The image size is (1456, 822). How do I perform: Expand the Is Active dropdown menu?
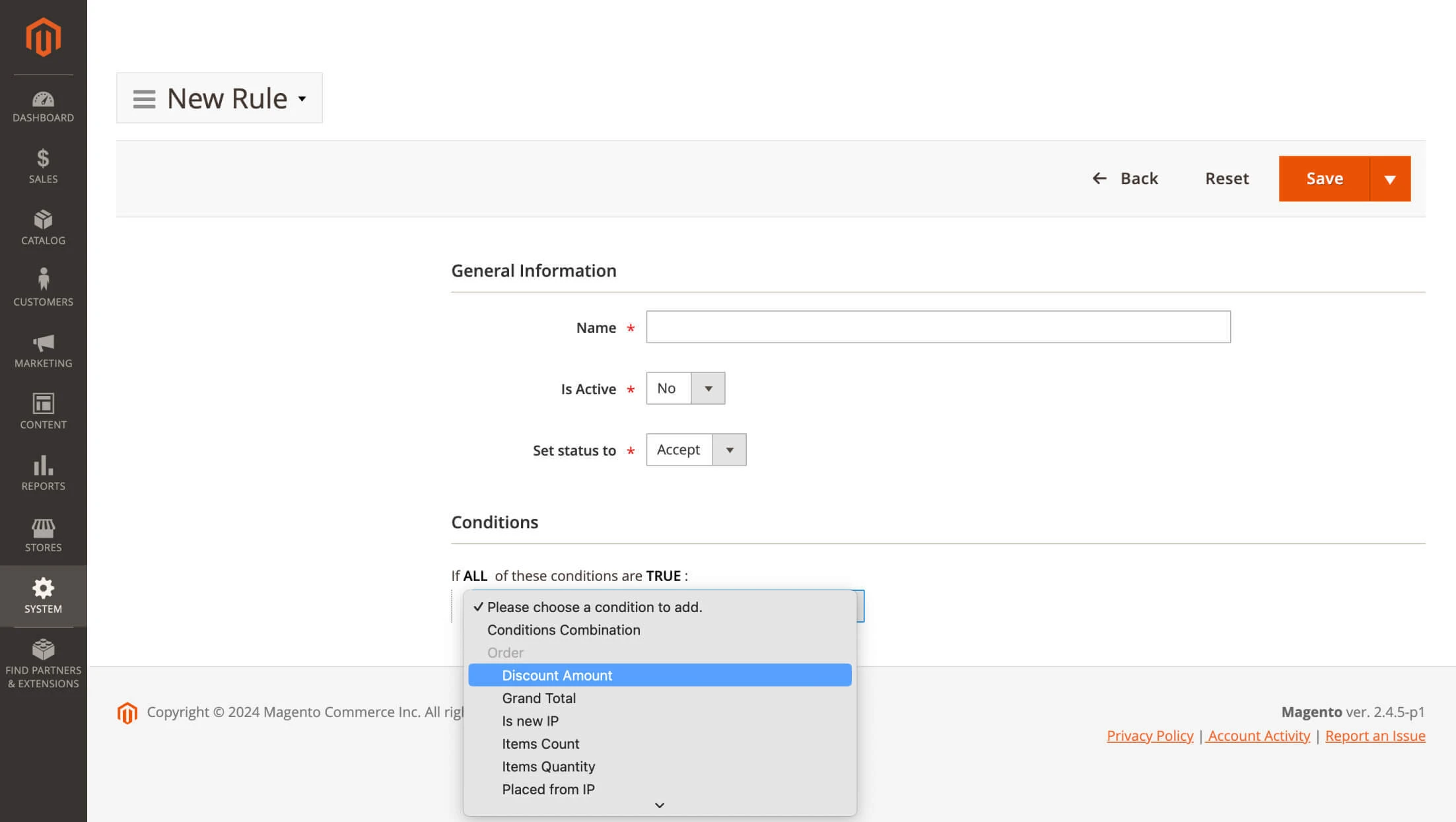click(x=708, y=388)
